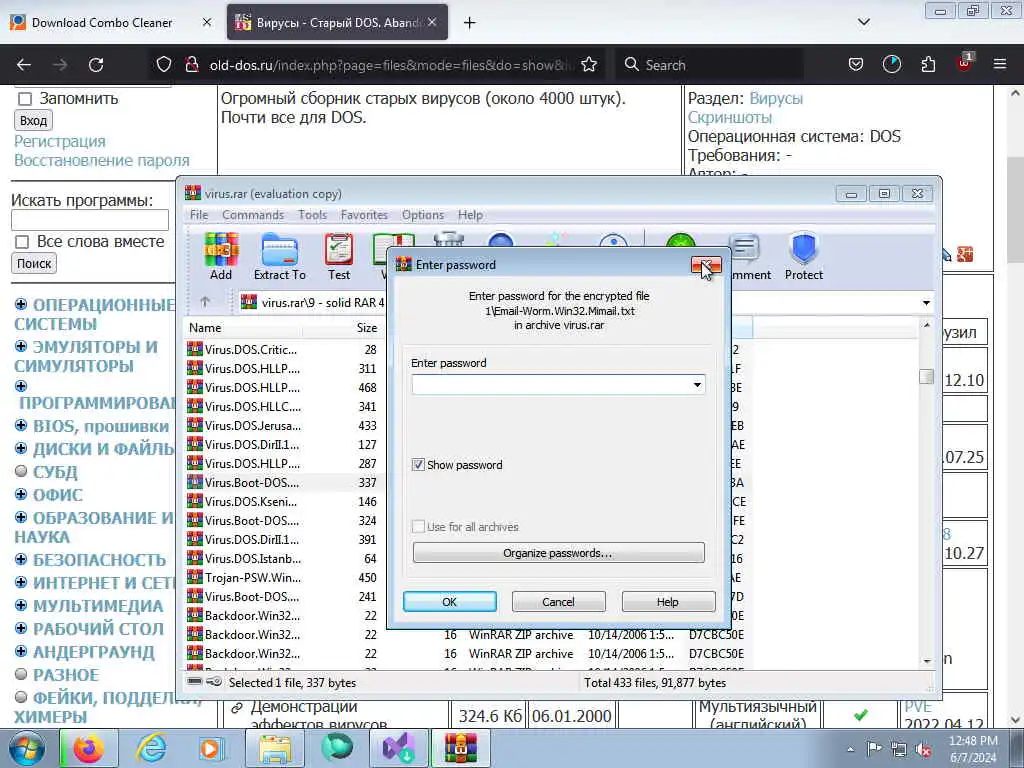Click the Искать программы search field
1024x768 pixels.
click(89, 219)
